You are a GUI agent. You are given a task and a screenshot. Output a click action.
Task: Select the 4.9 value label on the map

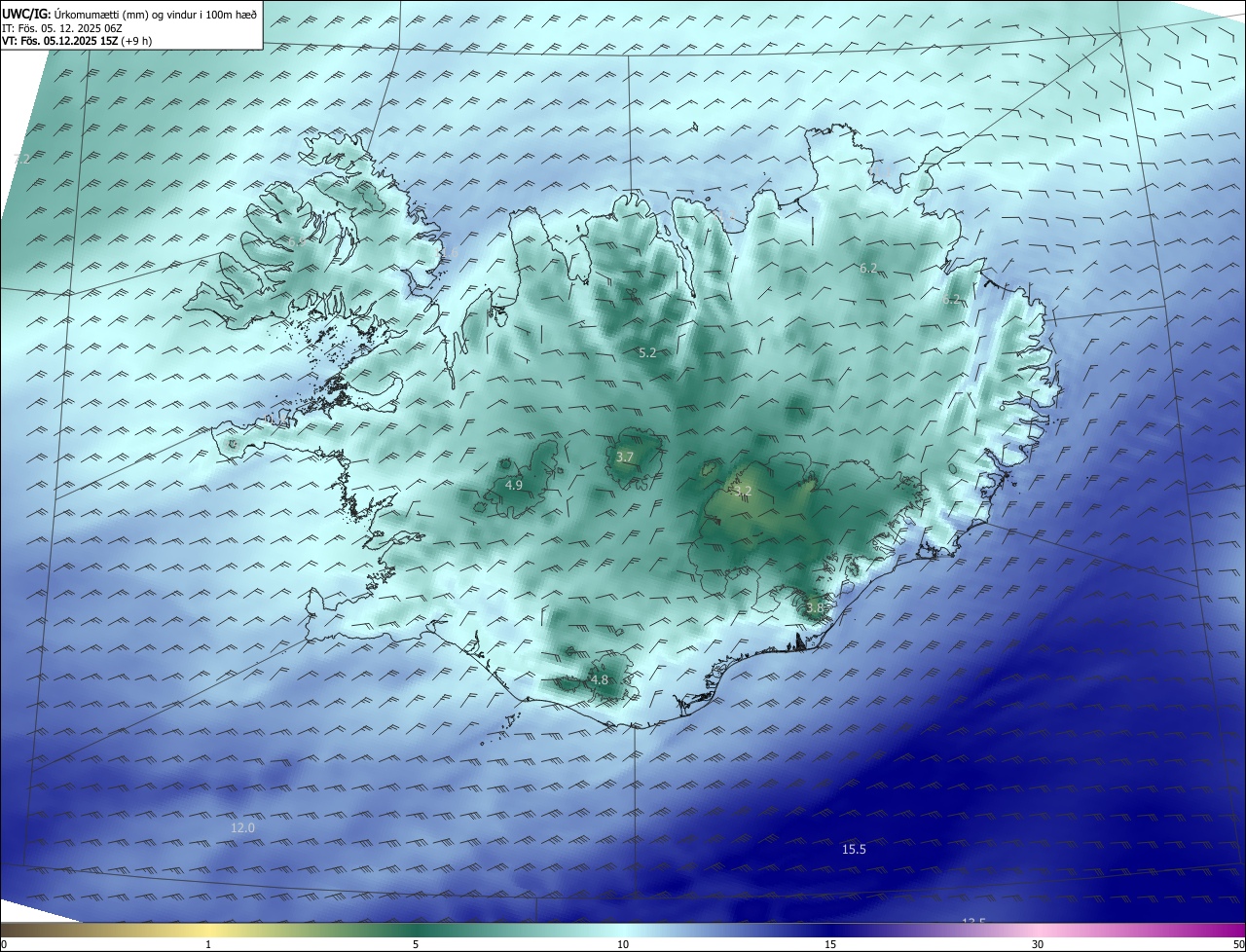(x=514, y=485)
